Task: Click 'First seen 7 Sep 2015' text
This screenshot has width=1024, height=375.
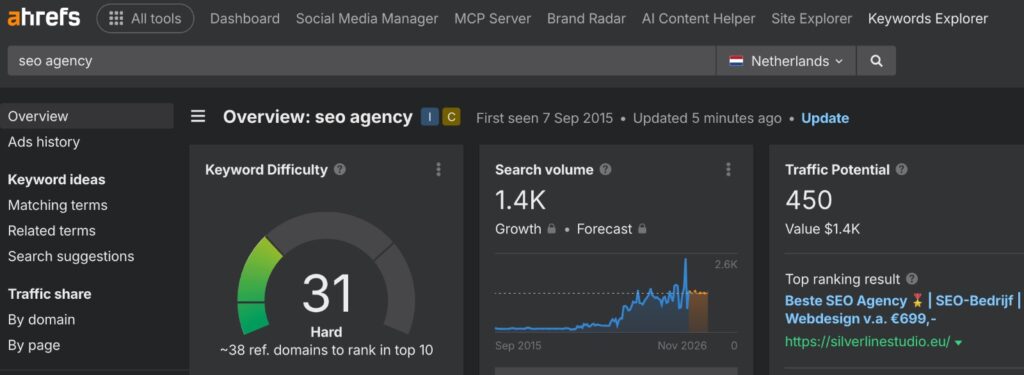Action: pyautogui.click(x=545, y=118)
